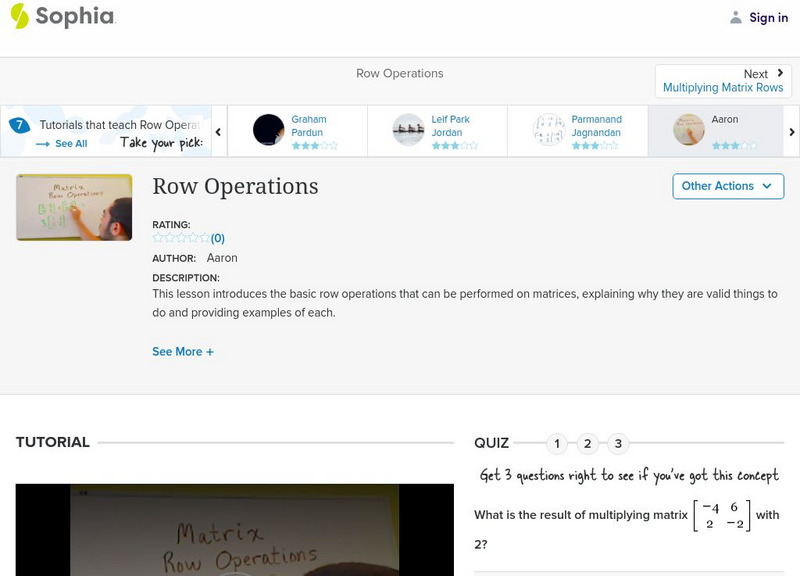Go to Next: Multiplying Matrix Rows

pos(722,80)
